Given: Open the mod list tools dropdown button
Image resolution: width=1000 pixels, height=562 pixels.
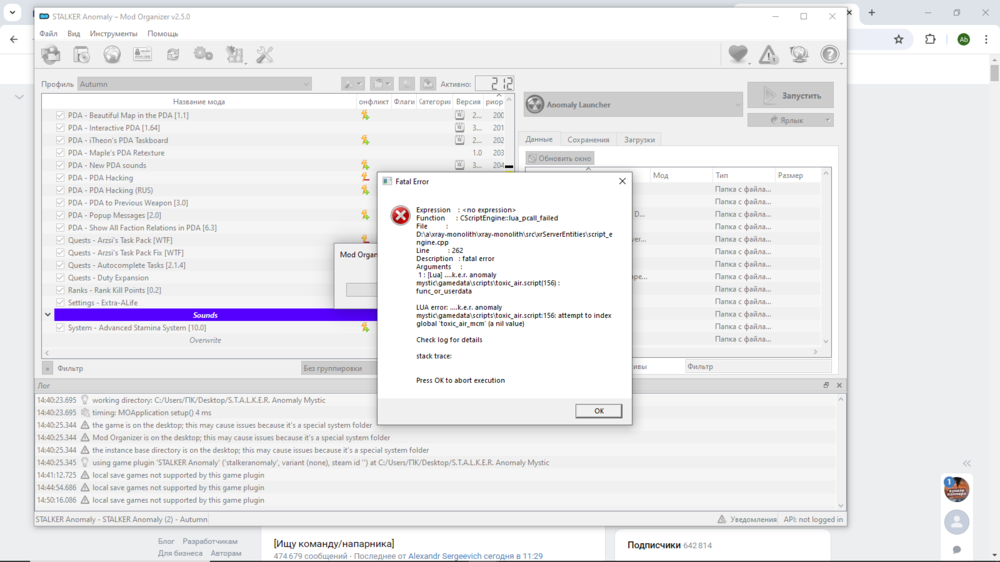Looking at the screenshot, I should [x=353, y=84].
